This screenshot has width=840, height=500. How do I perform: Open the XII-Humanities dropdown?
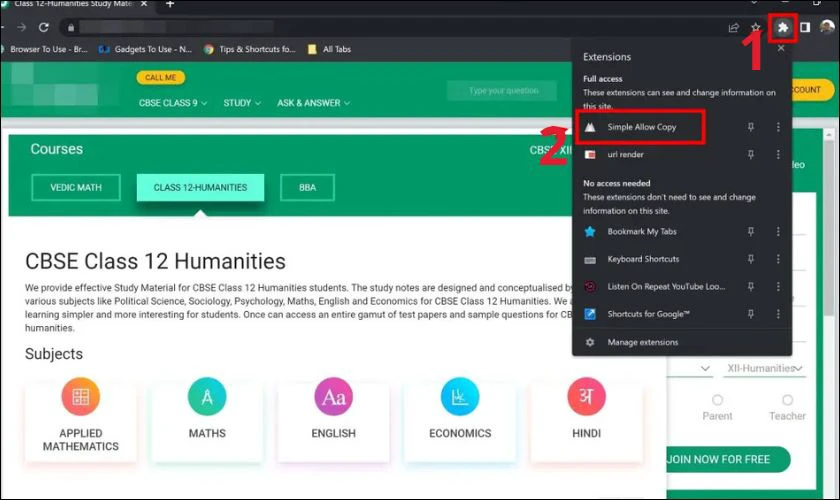point(764,368)
